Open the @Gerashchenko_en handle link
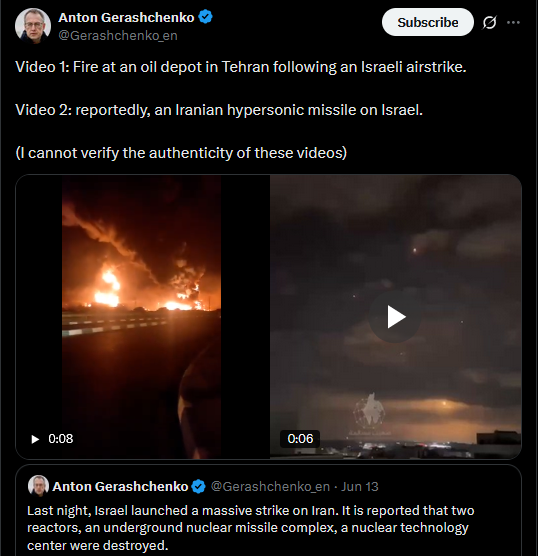This screenshot has height=556, width=538. point(118,36)
